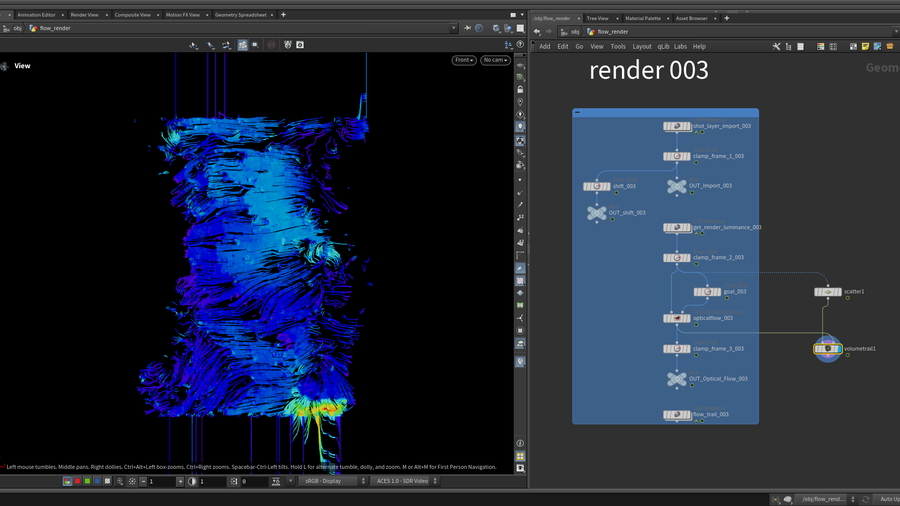
Task: Click the opticalflow_003 node icon
Action: pos(677,318)
